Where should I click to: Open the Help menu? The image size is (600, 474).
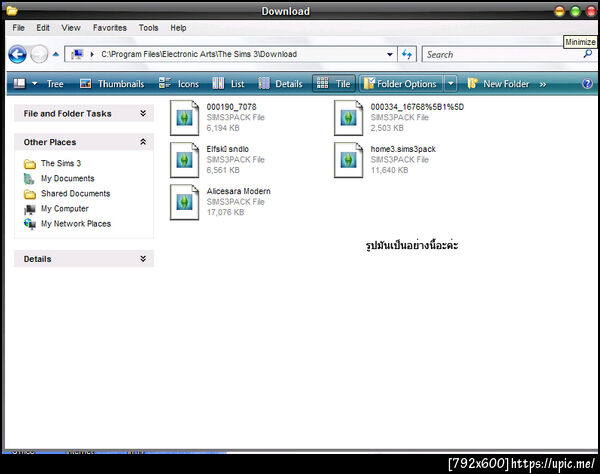tap(178, 28)
